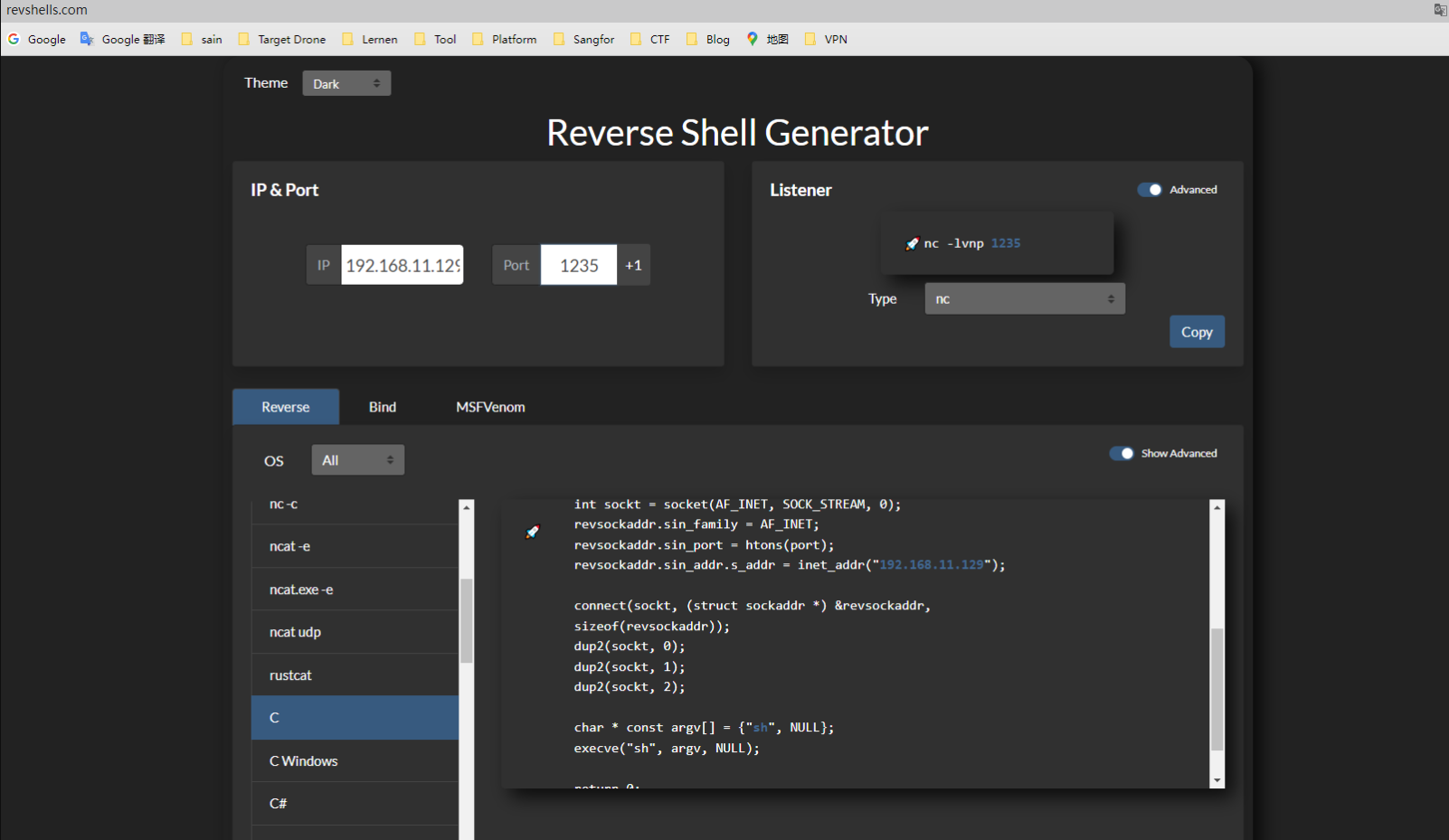The image size is (1449, 840).
Task: Click the nc -lvnp 1235 listener command text
Action: pyautogui.click(x=972, y=243)
